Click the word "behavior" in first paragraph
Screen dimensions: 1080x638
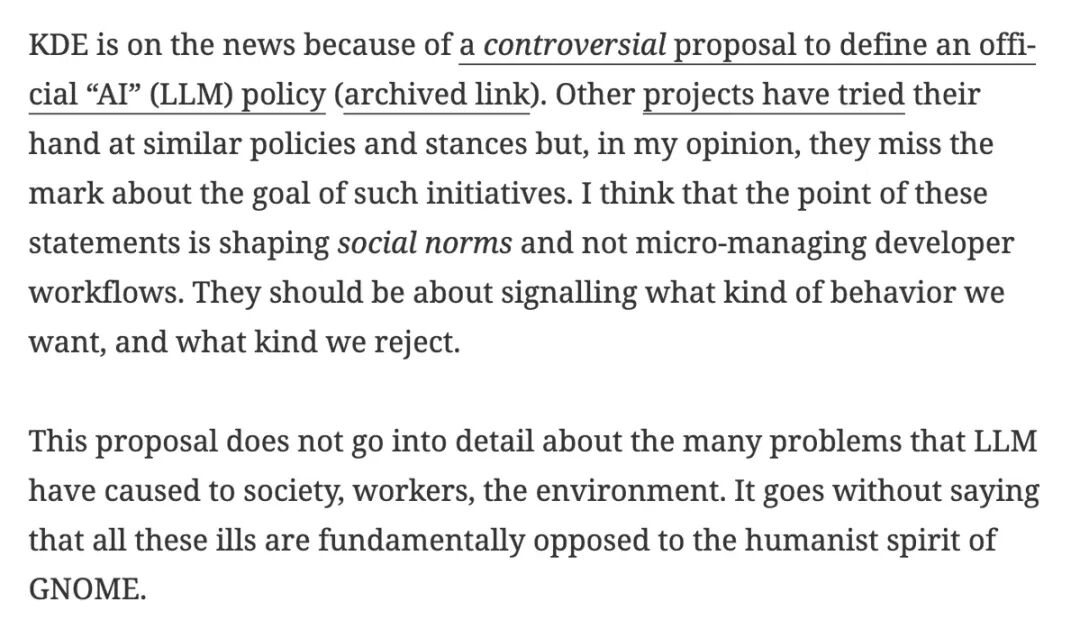point(892,293)
